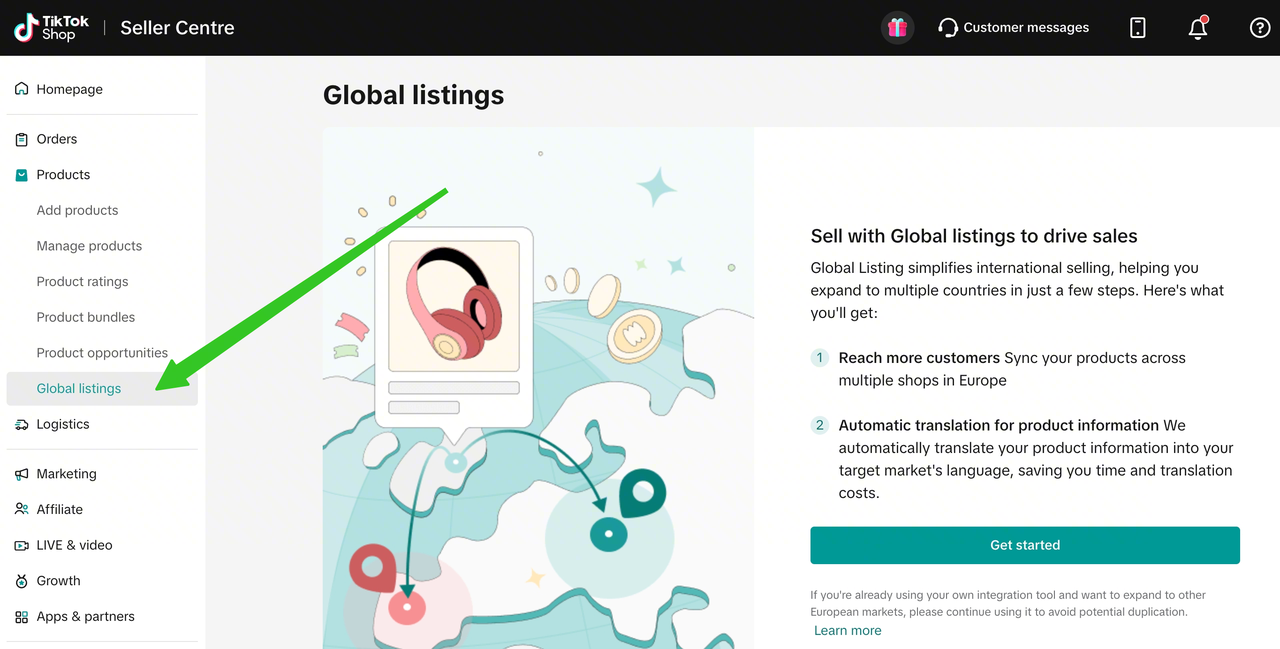The width and height of the screenshot is (1280, 649).
Task: Click the Seller Centre title
Action: point(177,28)
